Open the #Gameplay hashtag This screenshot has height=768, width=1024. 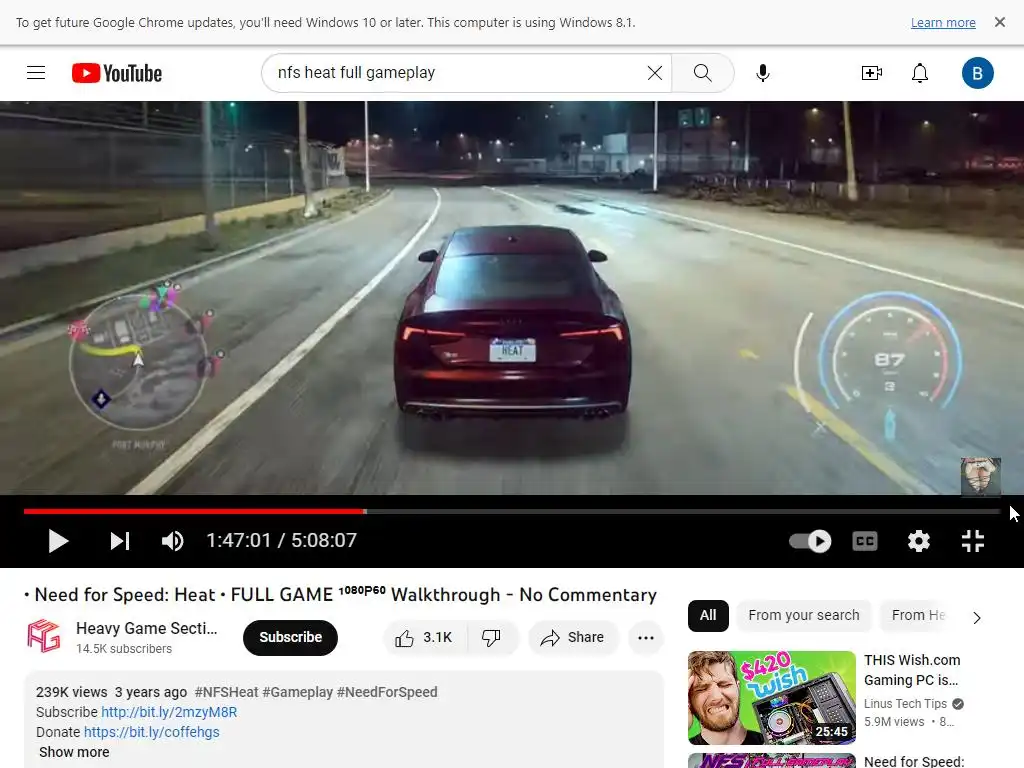[x=298, y=692]
